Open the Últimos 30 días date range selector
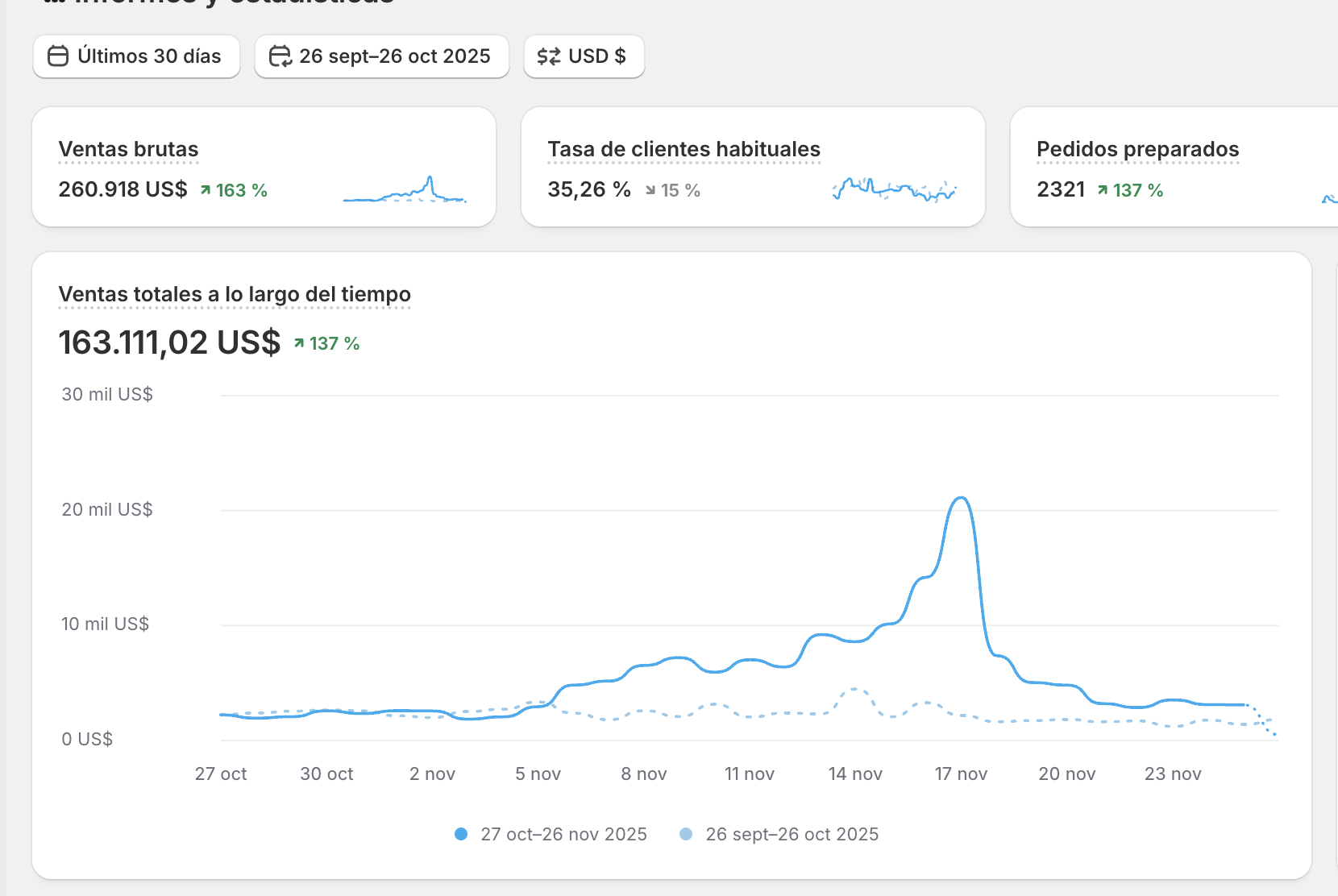Screen dimensions: 1338x896 pos(136,56)
